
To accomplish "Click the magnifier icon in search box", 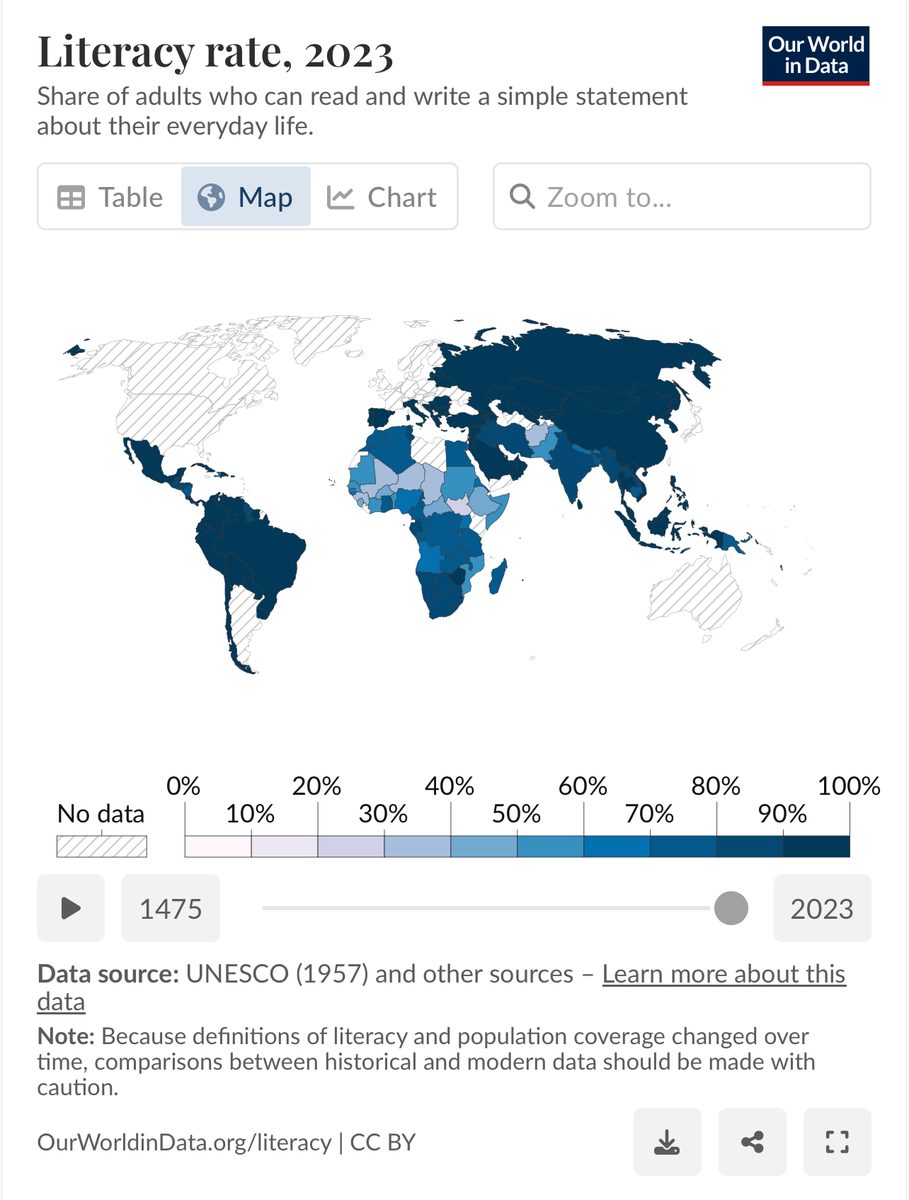I will click(522, 197).
